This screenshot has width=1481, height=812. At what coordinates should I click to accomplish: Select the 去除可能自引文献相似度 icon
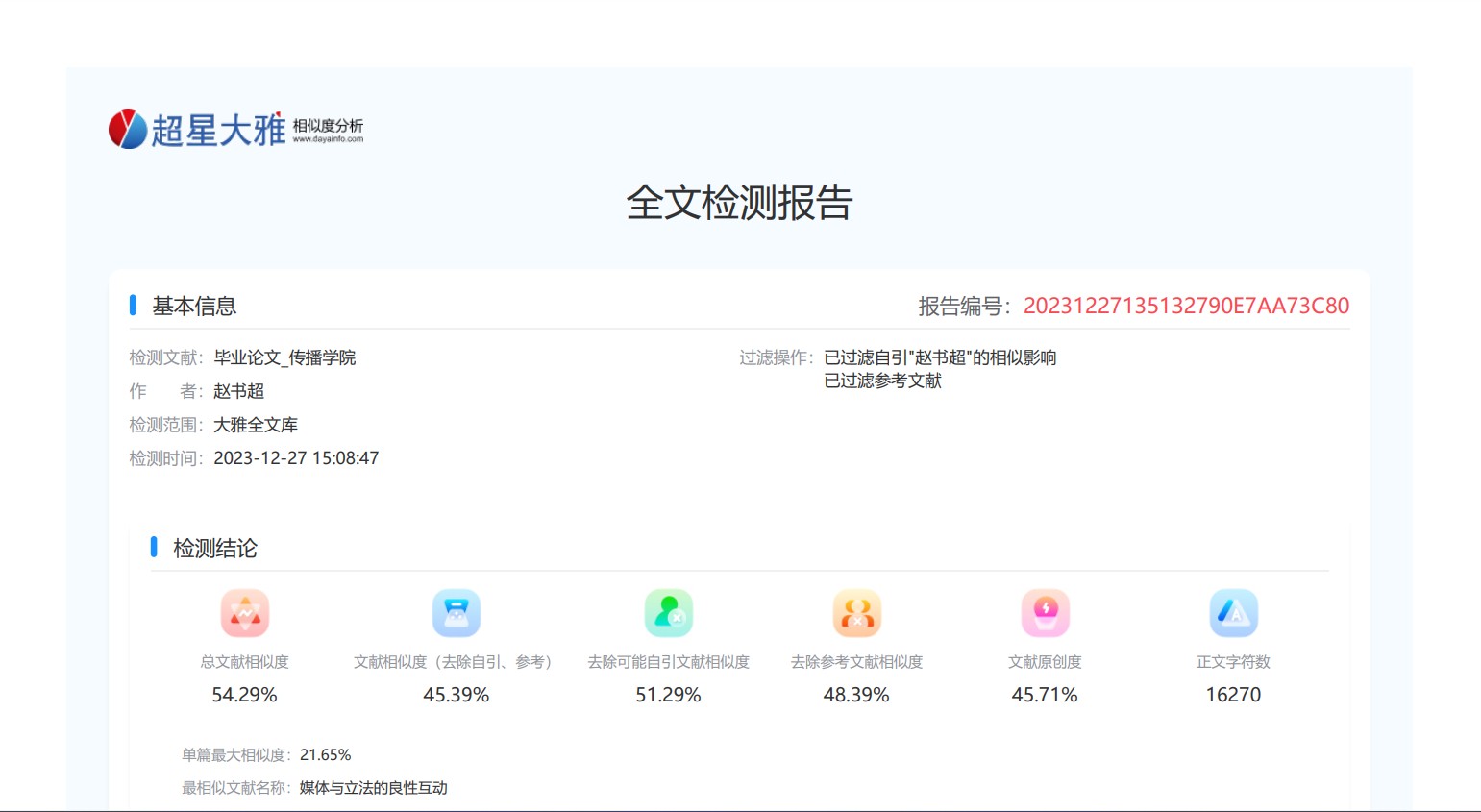click(x=668, y=613)
